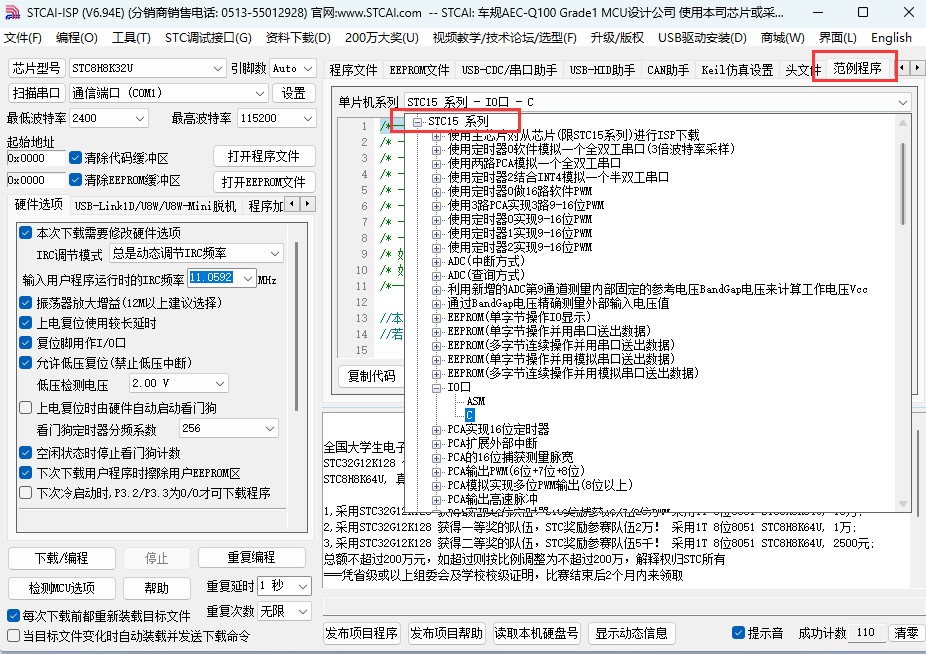
Task: Open the 文件(F) menu
Action: coord(23,38)
